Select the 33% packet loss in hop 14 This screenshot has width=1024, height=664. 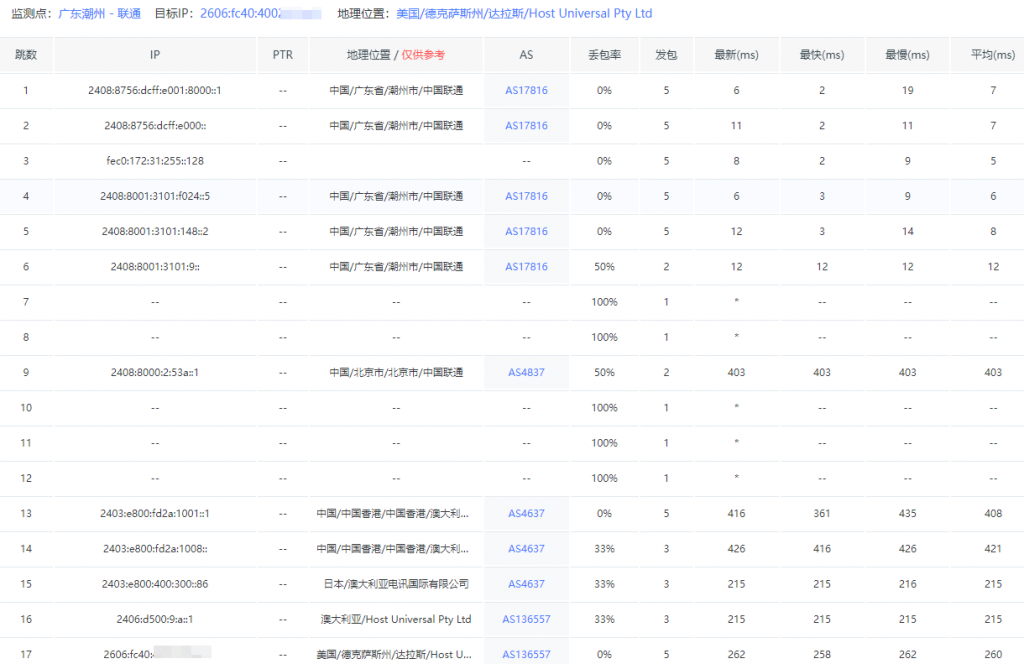[x=605, y=548]
